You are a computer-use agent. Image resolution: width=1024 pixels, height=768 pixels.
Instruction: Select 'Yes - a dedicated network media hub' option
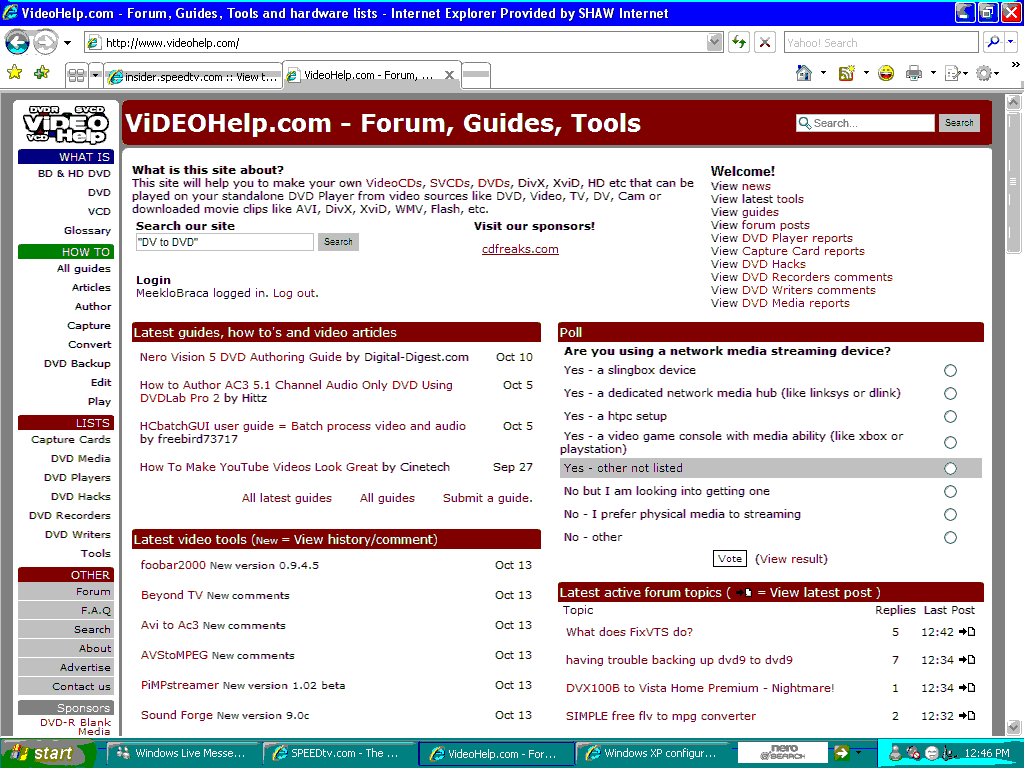pos(950,394)
